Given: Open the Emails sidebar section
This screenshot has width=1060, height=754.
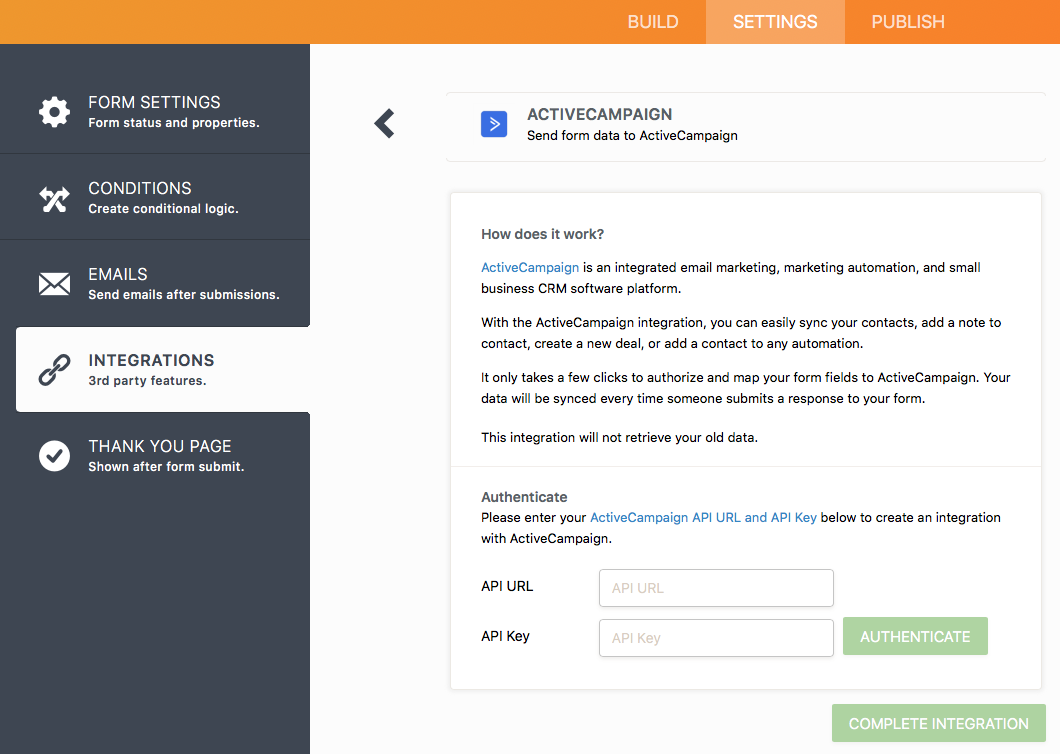Looking at the screenshot, I should pos(183,283).
